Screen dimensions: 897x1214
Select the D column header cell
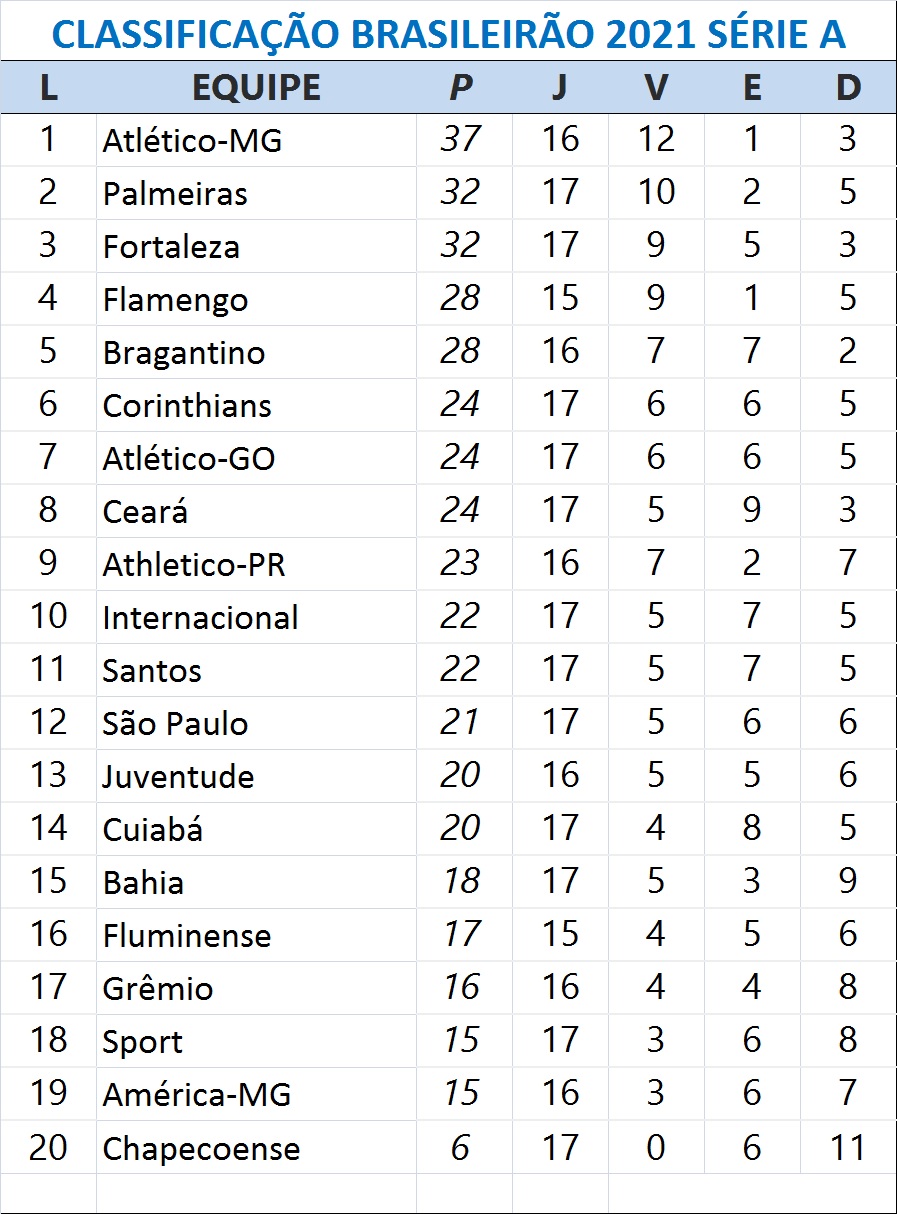pos(848,88)
